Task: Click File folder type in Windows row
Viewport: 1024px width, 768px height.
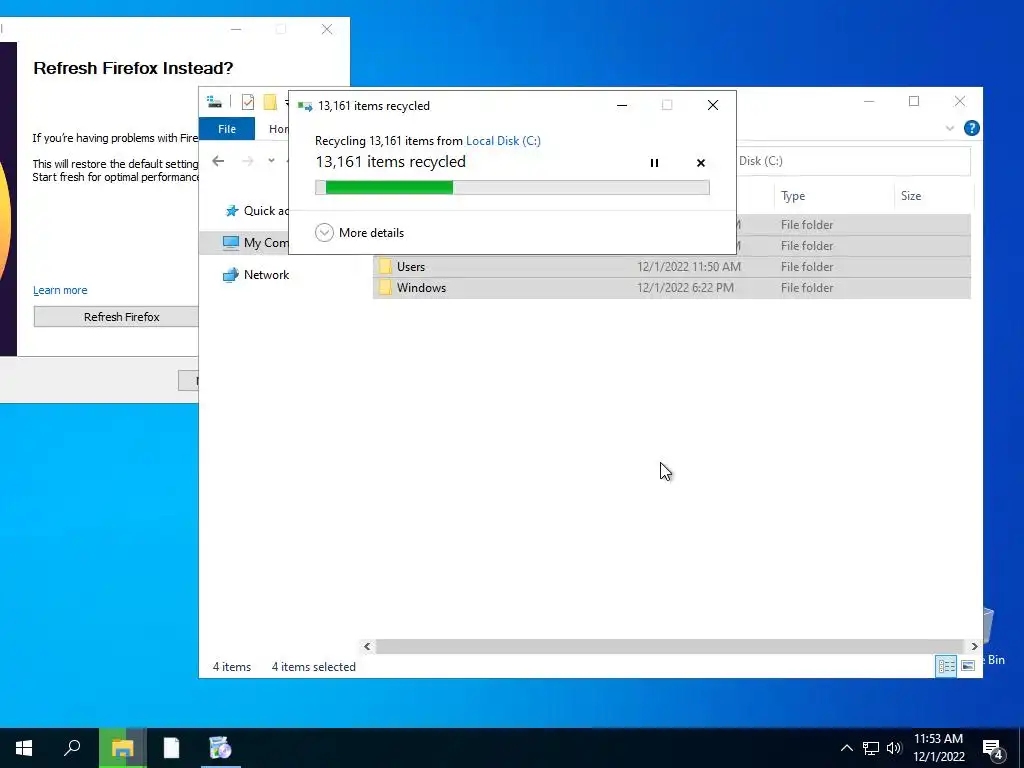Action: click(x=807, y=287)
